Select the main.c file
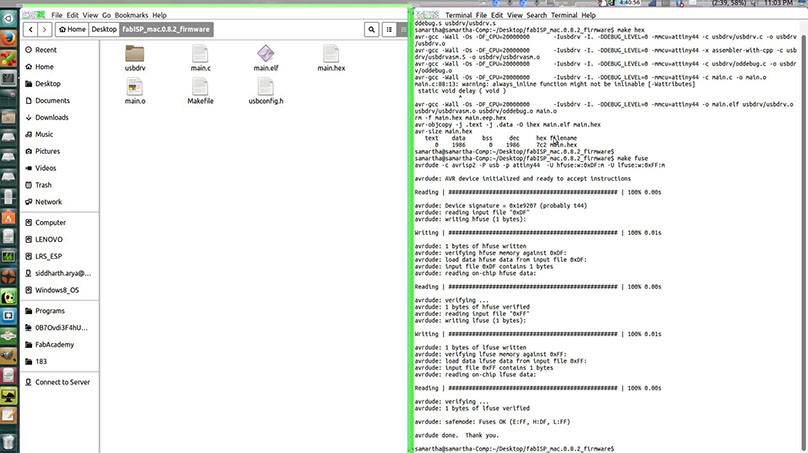 click(x=200, y=58)
